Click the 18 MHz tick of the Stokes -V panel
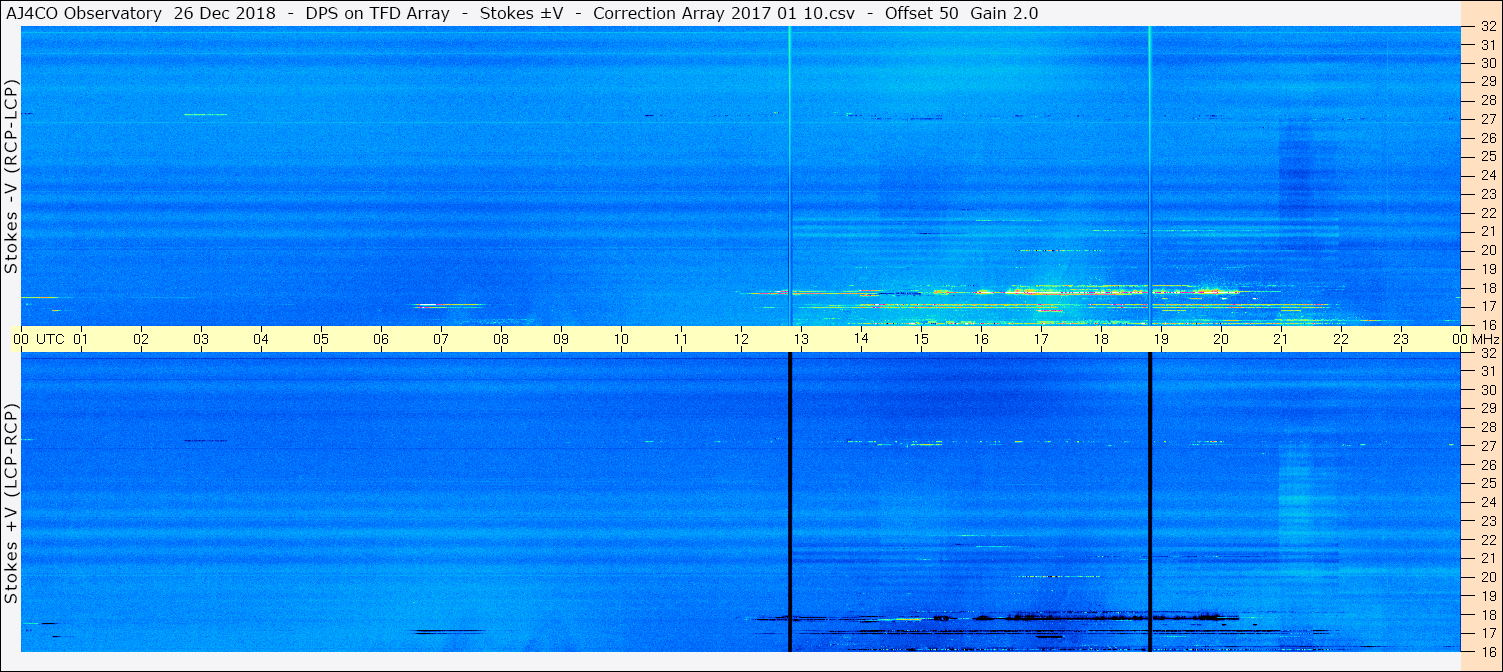1503x672 pixels. 1488,287
